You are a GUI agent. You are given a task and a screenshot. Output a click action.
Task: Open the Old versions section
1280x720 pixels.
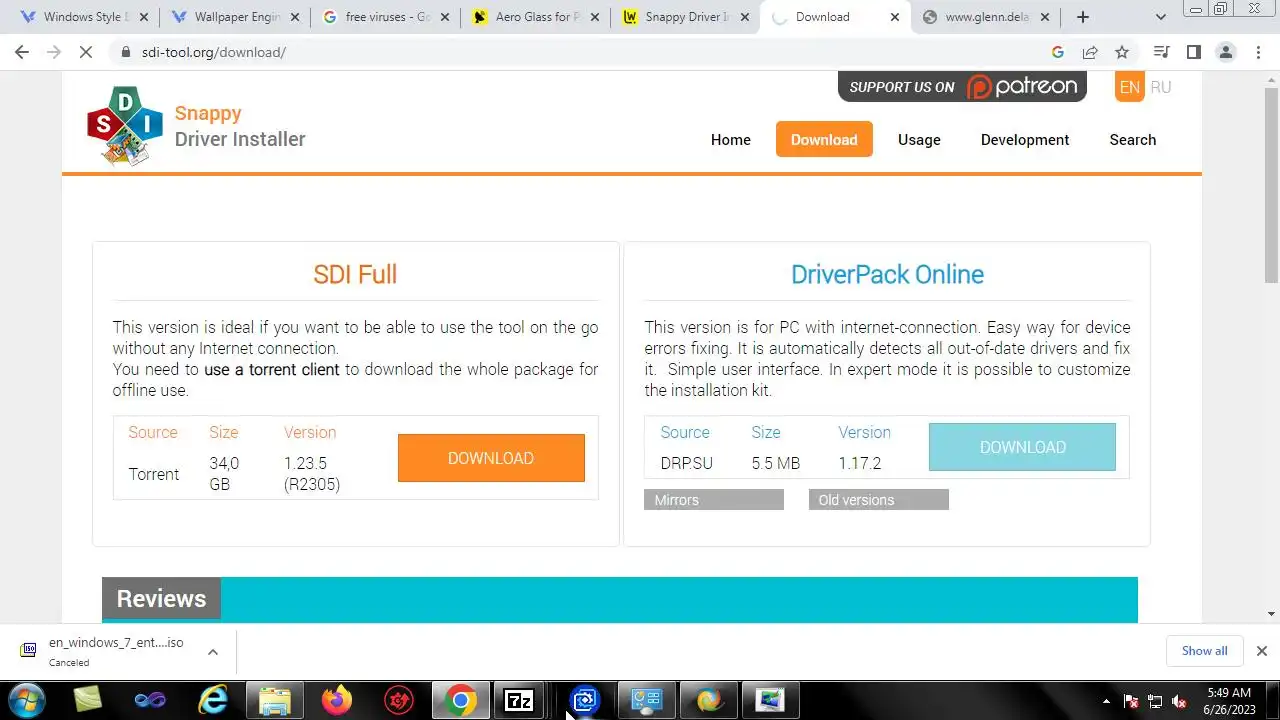(879, 500)
